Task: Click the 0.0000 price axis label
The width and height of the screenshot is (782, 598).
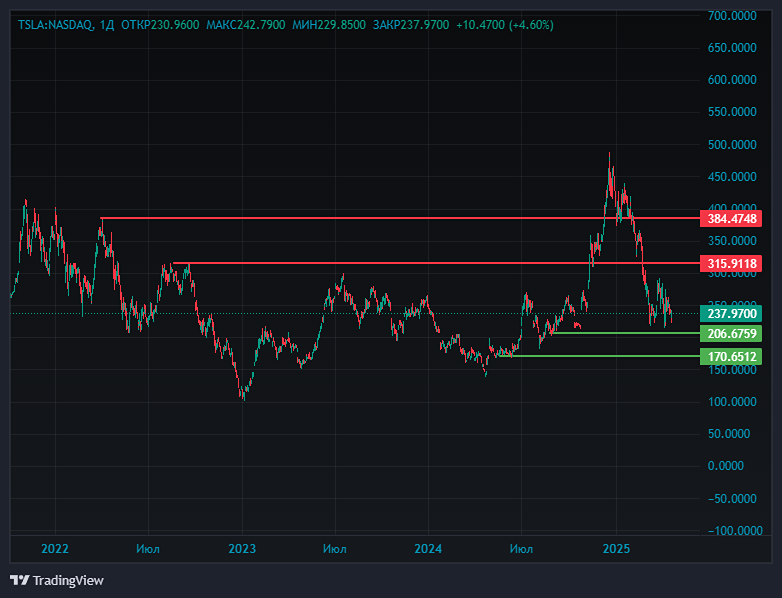Action: click(x=726, y=466)
